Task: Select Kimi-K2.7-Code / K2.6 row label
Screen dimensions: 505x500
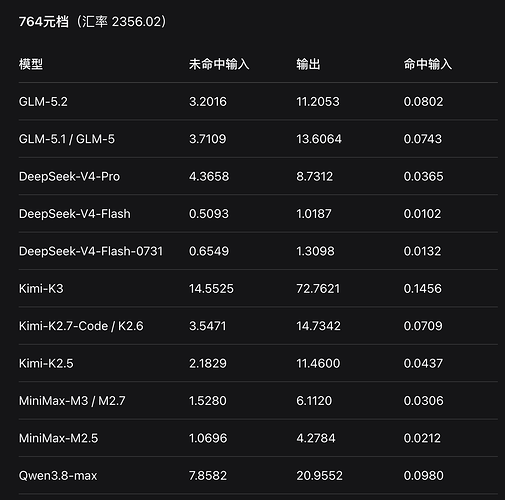Action: 81,326
